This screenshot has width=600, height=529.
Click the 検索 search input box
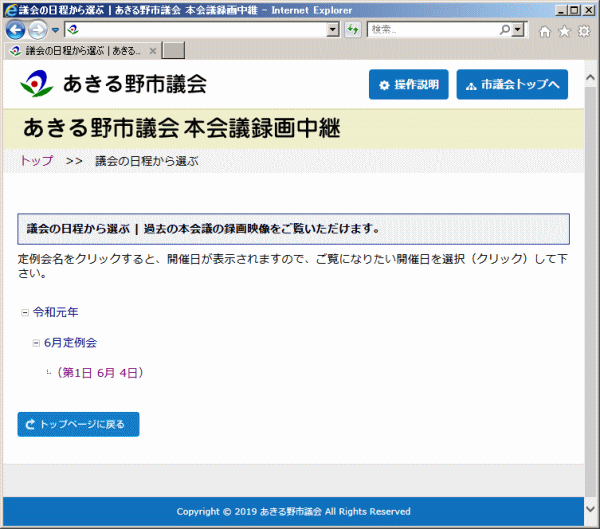click(433, 29)
